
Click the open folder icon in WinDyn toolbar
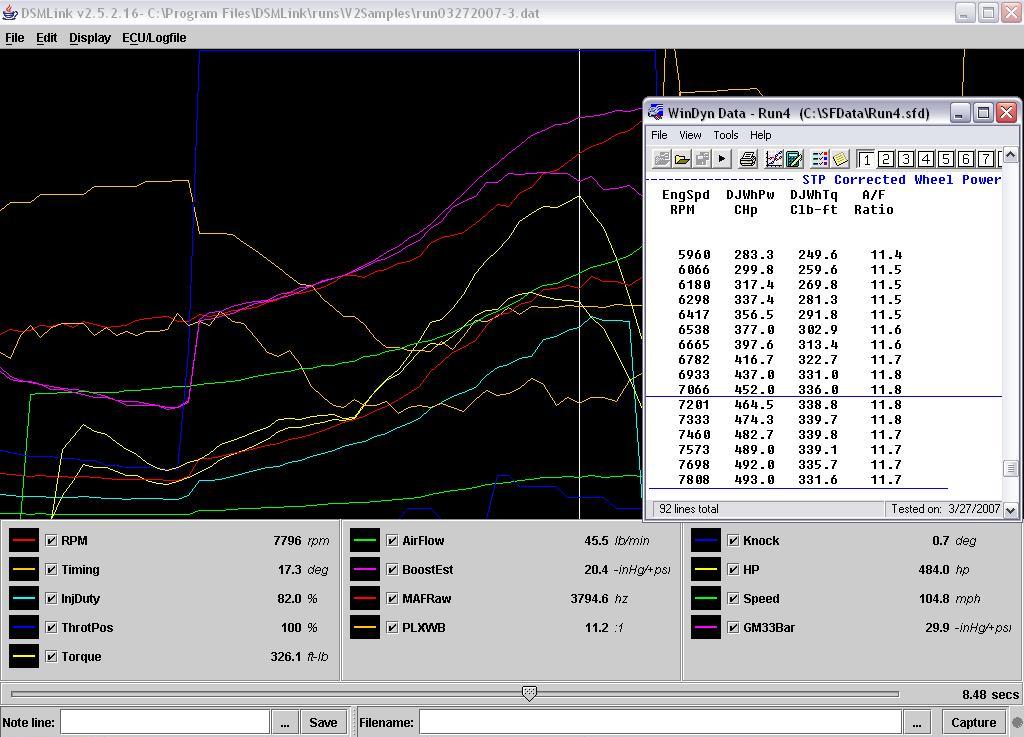point(682,159)
